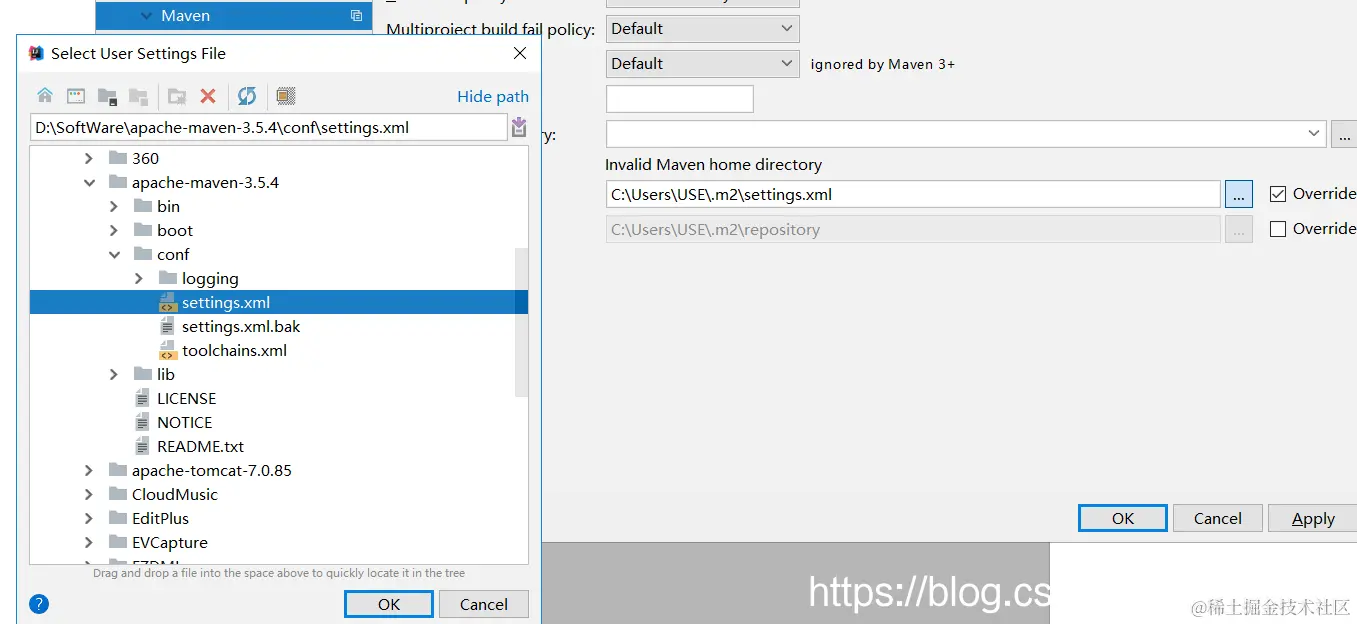Image resolution: width=1357 pixels, height=624 pixels.
Task: Expand the apache-tomcat-7.0.85 folder
Action: (89, 470)
